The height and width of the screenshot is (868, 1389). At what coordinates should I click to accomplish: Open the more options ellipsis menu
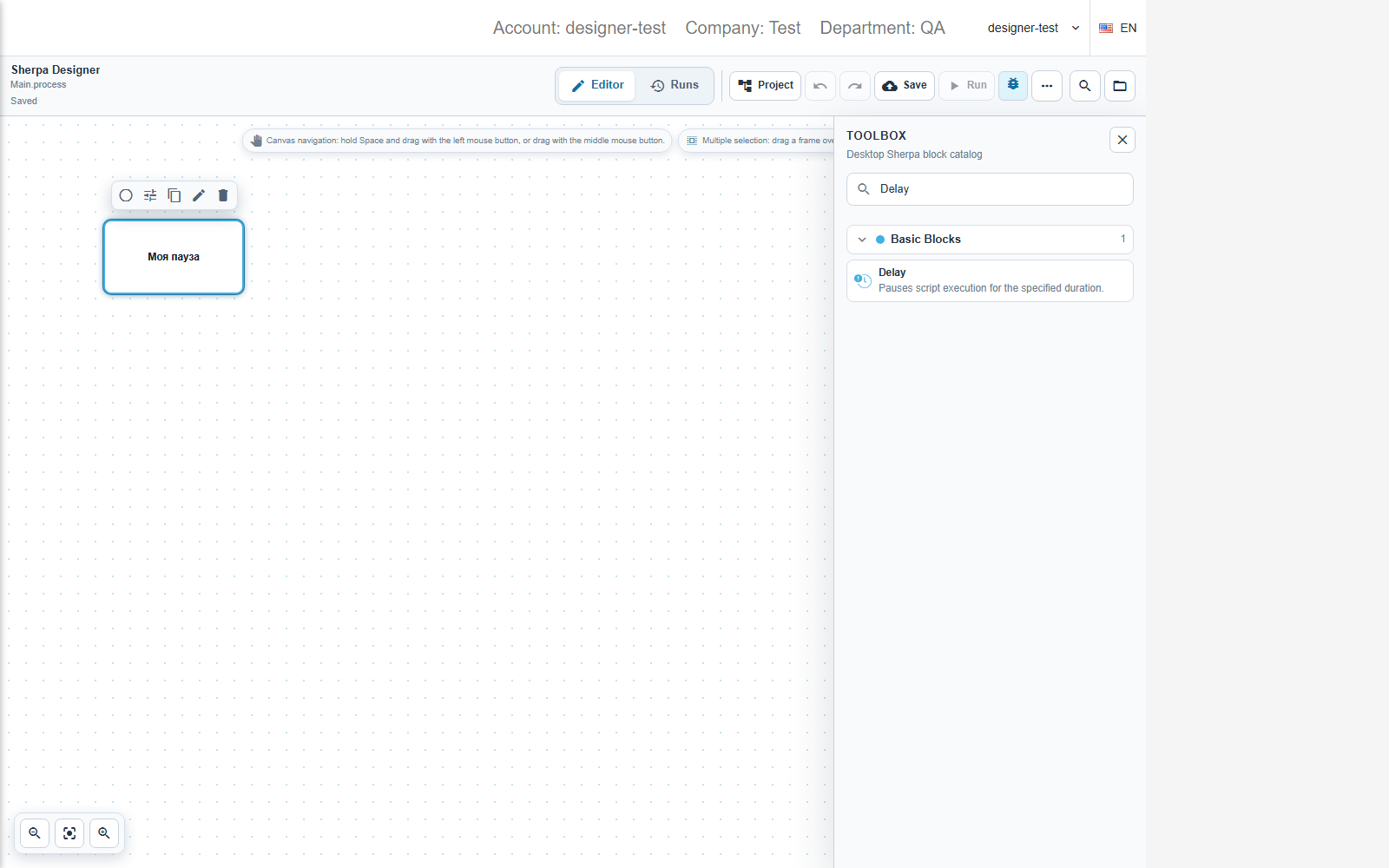point(1047,86)
